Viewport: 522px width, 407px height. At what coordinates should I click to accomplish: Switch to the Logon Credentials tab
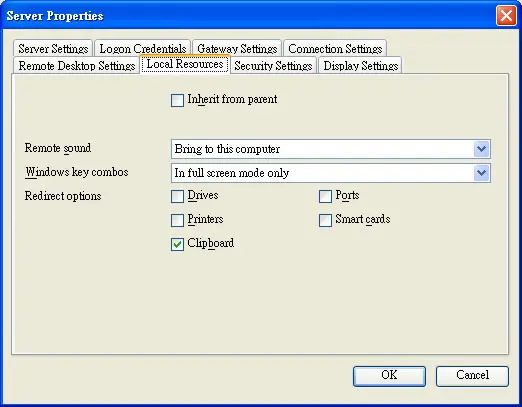tap(143, 49)
